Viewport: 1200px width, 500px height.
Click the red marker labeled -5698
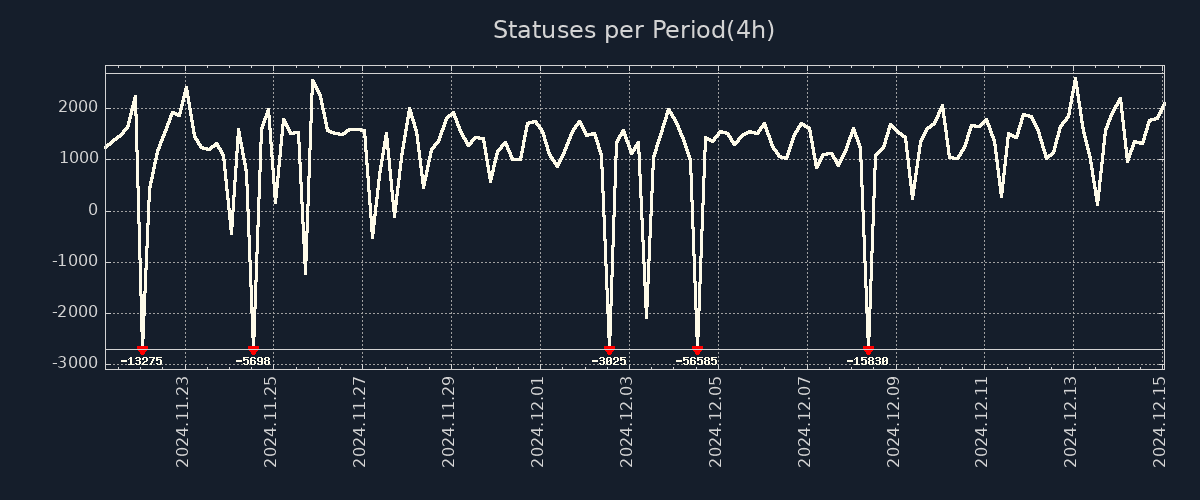(253, 350)
